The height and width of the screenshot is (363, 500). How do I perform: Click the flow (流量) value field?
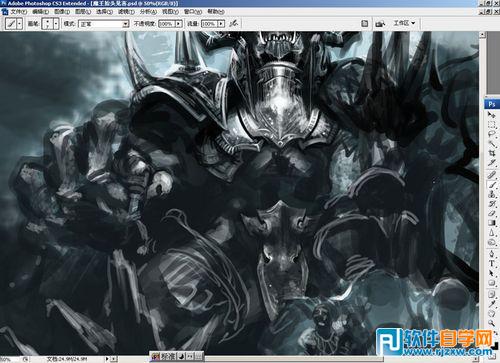[x=209, y=24]
